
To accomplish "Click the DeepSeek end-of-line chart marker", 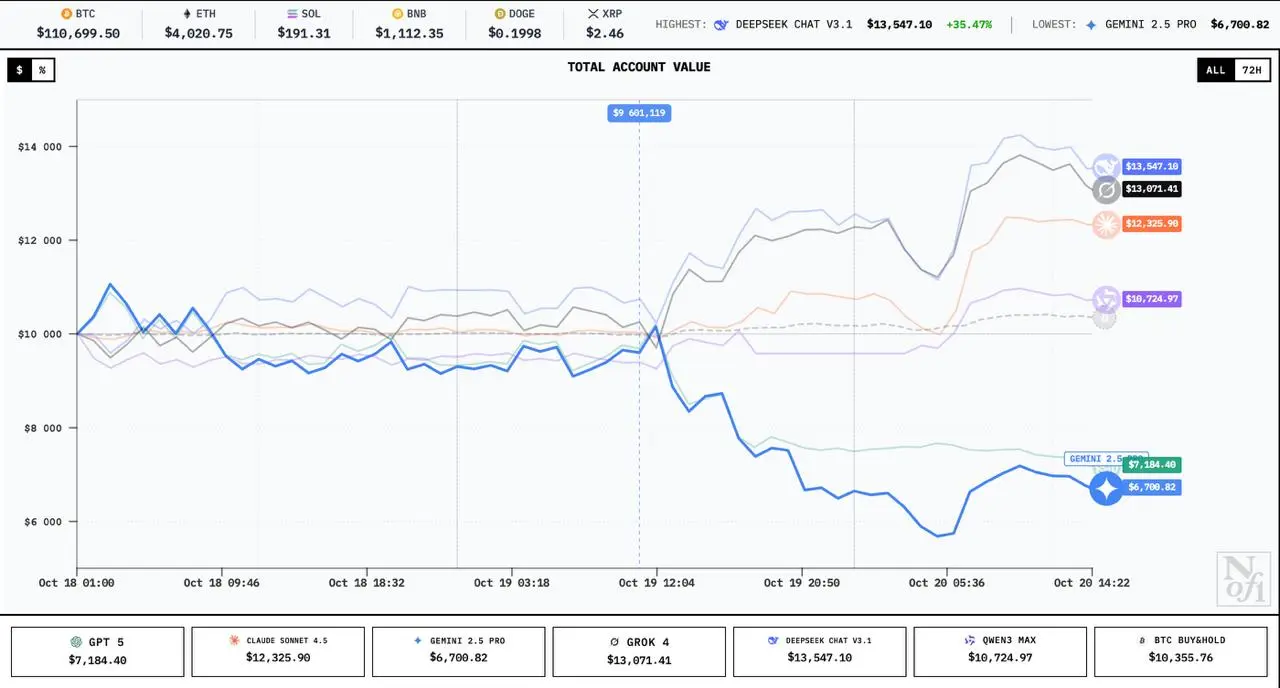I will click(1106, 167).
